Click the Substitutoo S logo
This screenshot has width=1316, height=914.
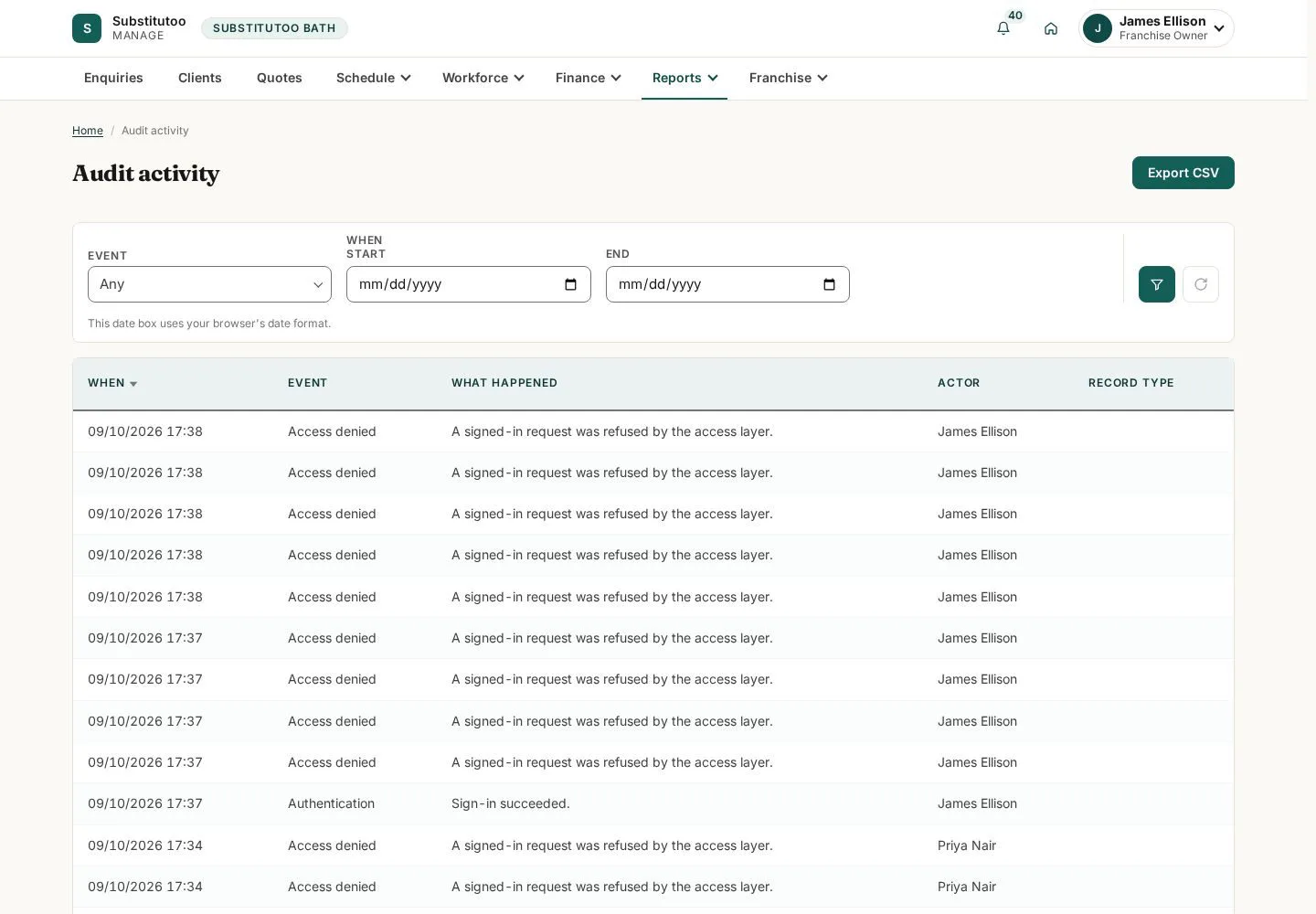[87, 28]
